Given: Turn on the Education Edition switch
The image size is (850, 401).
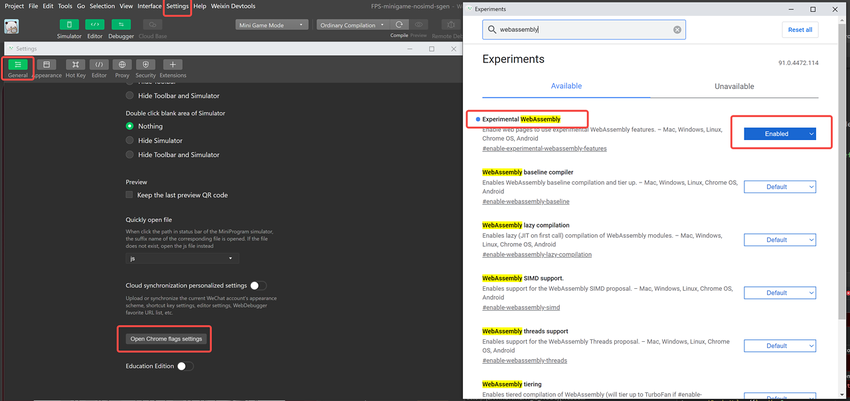Looking at the screenshot, I should point(184,367).
